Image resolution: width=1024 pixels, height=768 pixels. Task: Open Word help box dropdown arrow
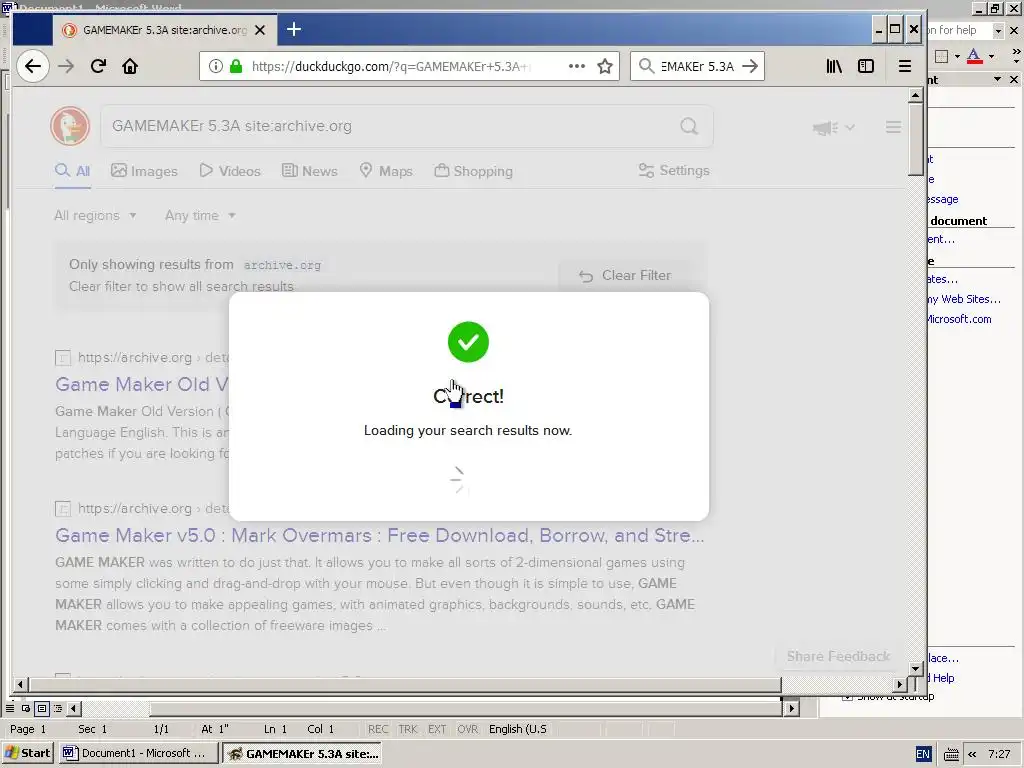tap(998, 30)
